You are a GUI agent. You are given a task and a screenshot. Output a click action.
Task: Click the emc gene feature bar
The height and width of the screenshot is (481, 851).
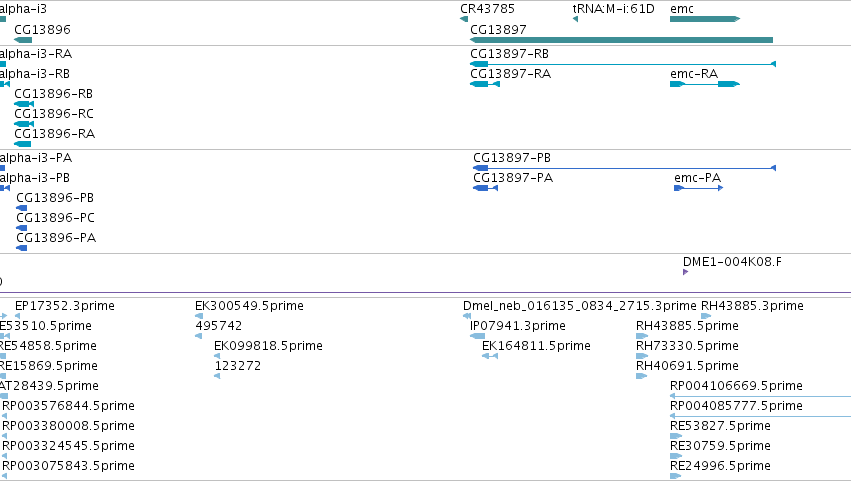pyautogui.click(x=705, y=19)
